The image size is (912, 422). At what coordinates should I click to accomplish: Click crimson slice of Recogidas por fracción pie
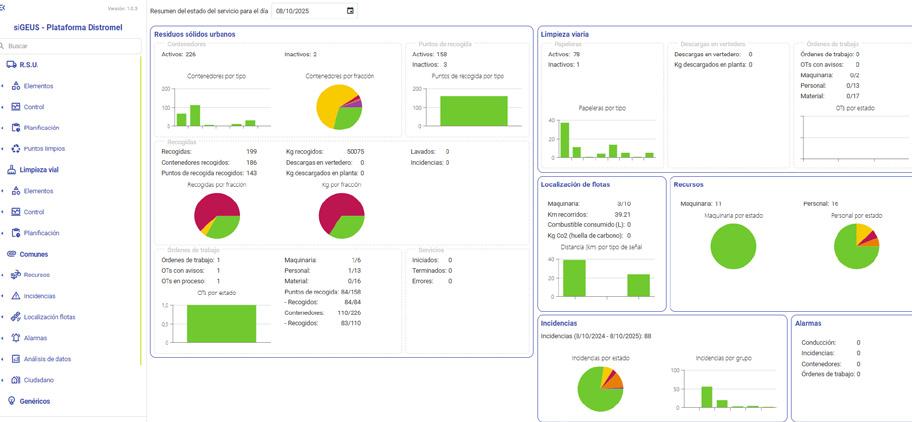tap(212, 206)
